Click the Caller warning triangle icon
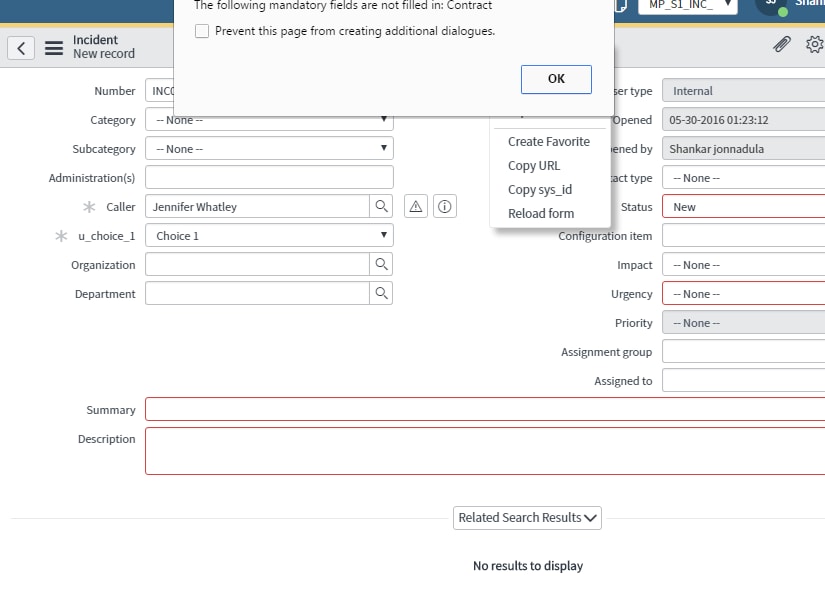Screen dimensions: 825x599 [416, 206]
